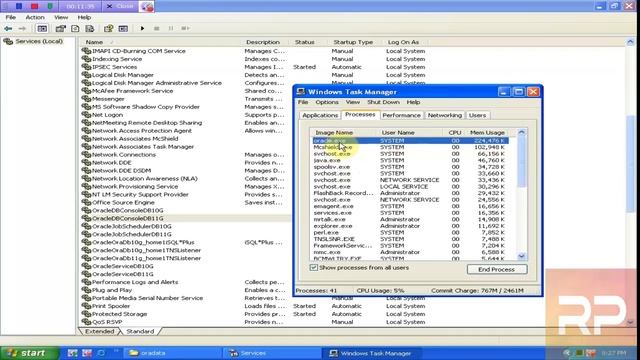Select OracleJobSchedulerDB10G service row
This screenshot has width=640, height=360.
pos(186,226)
